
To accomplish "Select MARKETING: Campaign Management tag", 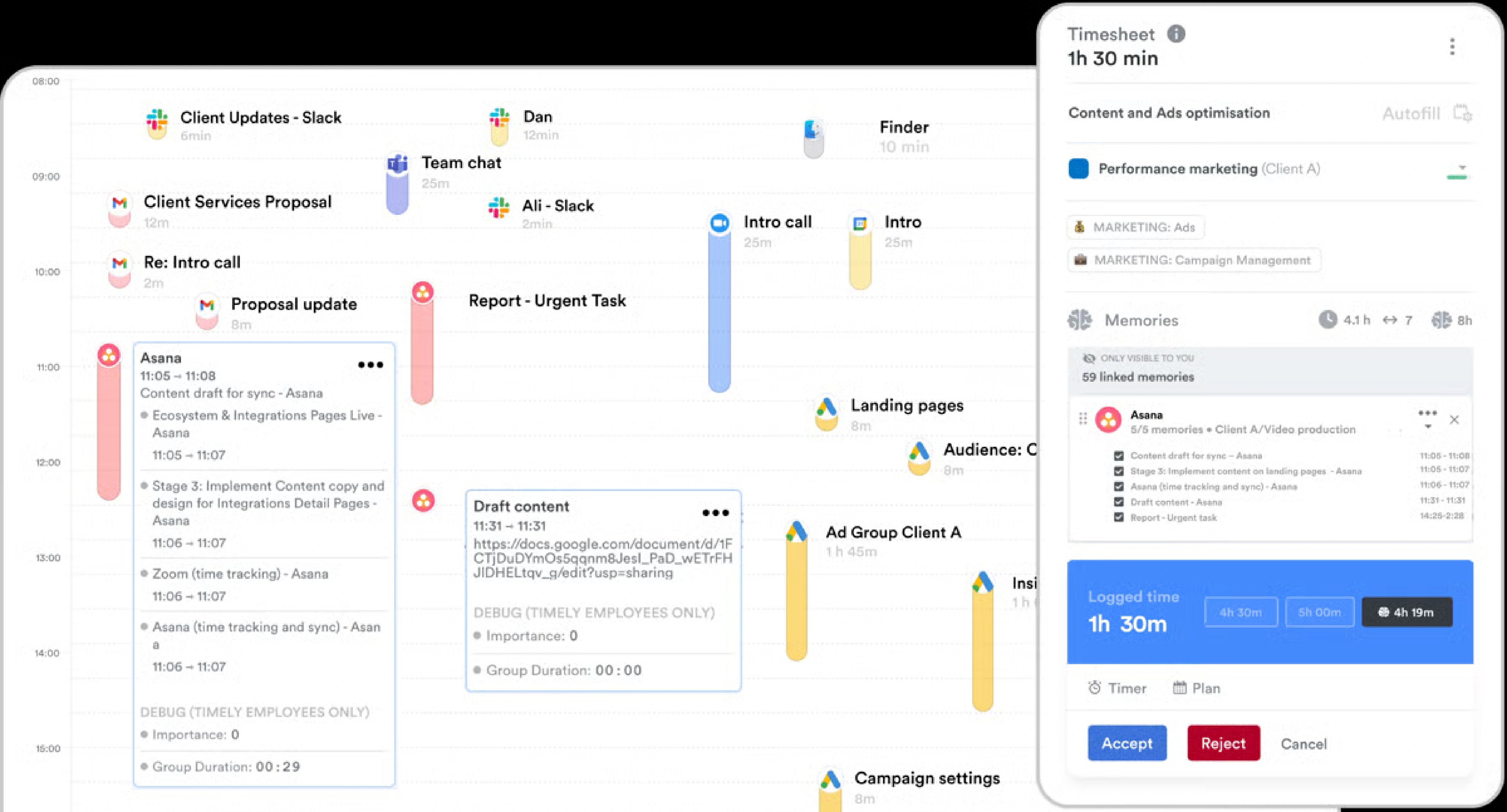I will coord(1194,260).
